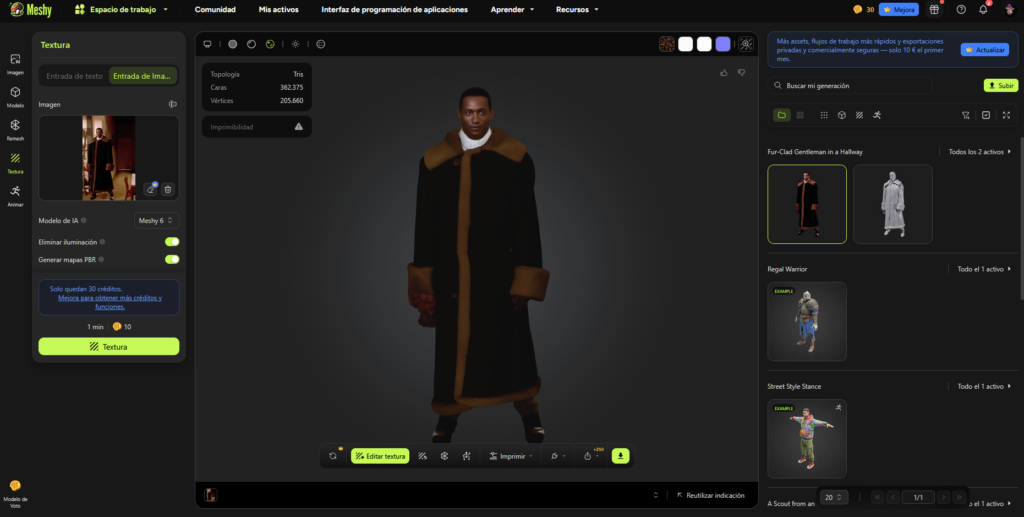
Task: Switch to Entrada de Imagen tab
Action: click(144, 76)
